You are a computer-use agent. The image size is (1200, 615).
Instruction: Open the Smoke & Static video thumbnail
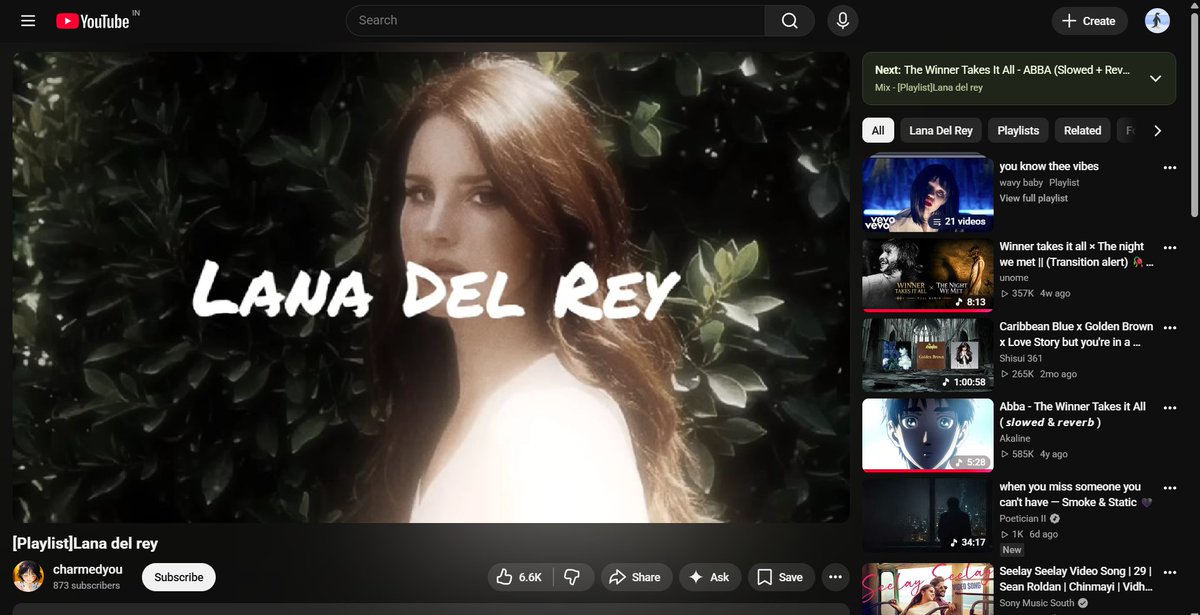[x=928, y=515]
